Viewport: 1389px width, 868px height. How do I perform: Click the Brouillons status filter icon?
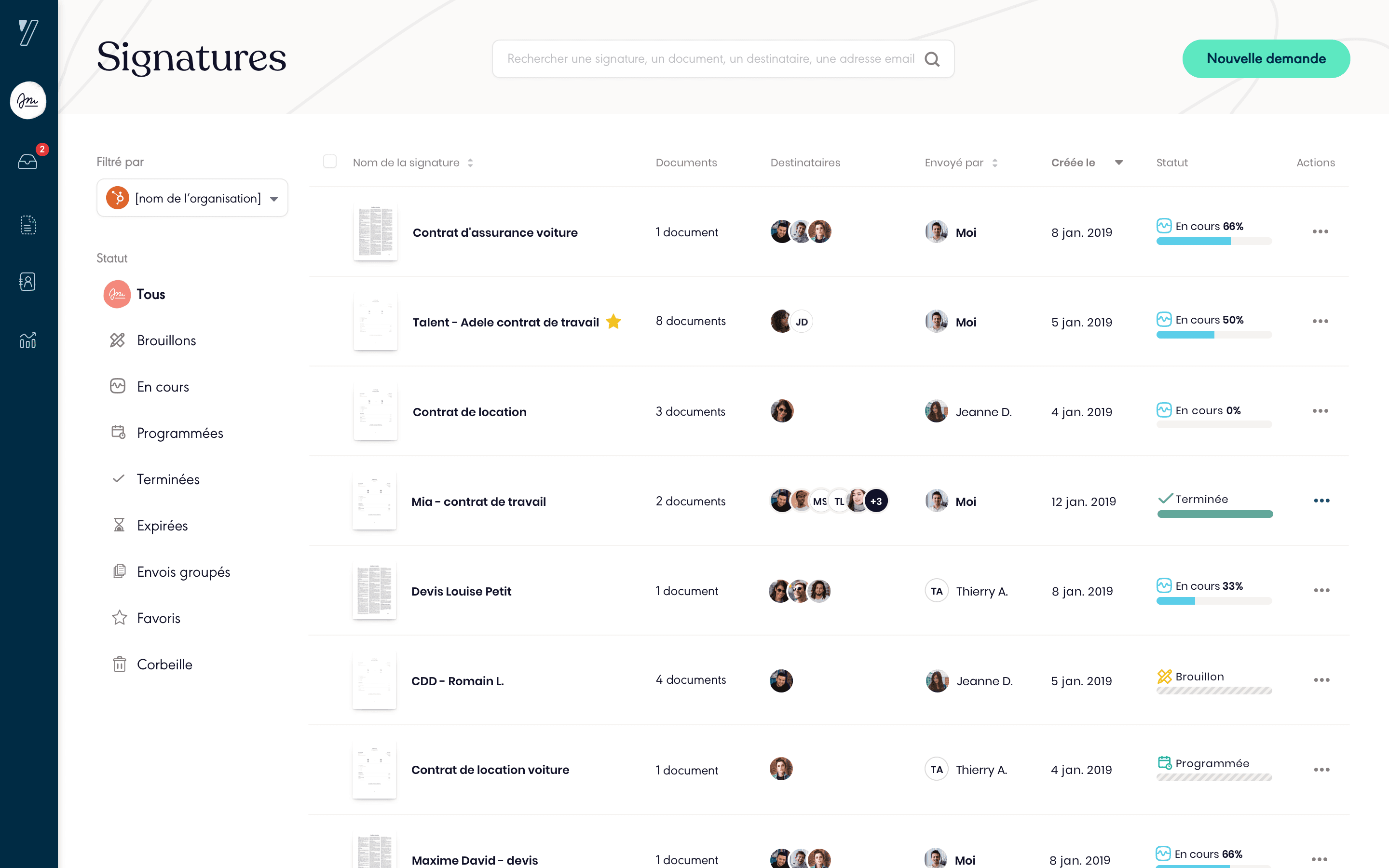tap(117, 339)
